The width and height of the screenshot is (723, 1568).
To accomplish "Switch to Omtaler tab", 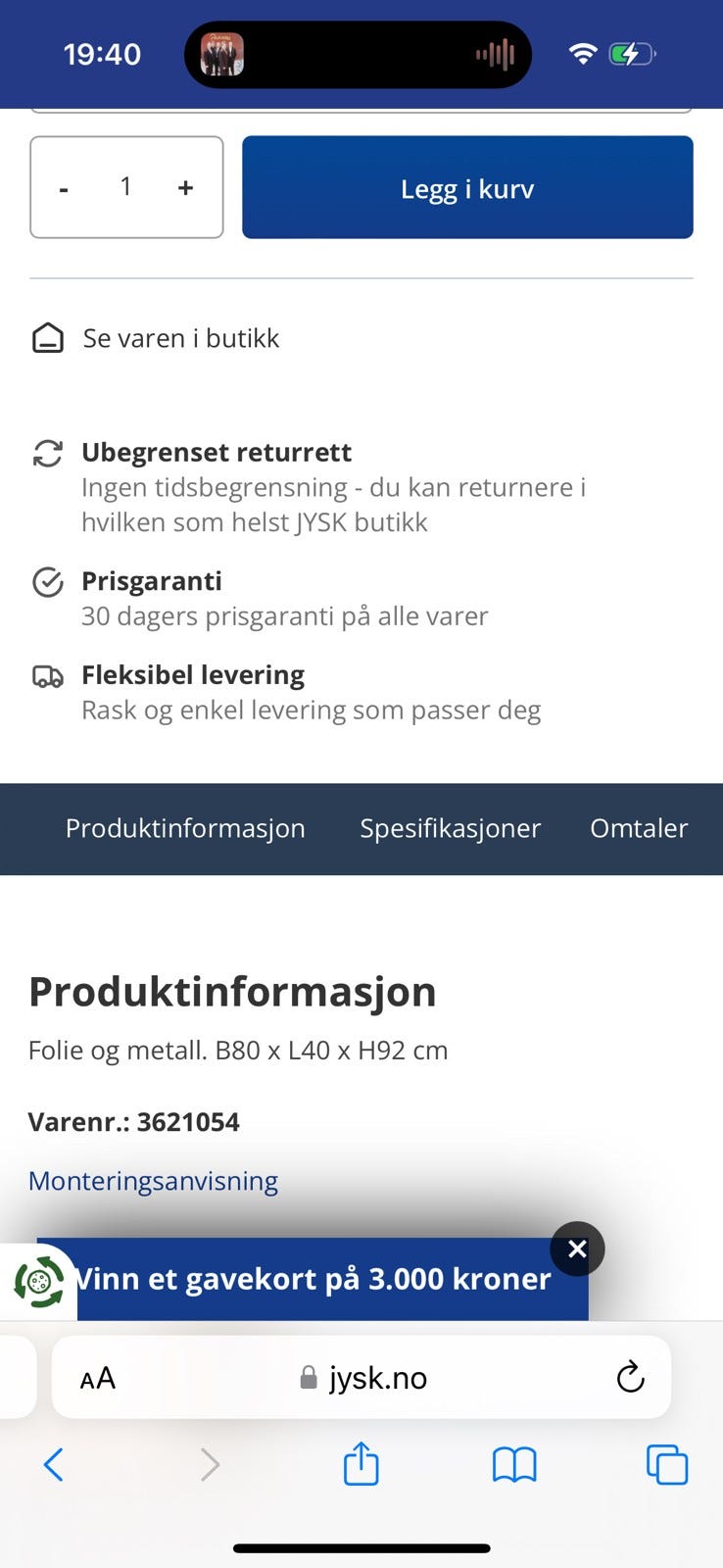I will [639, 829].
